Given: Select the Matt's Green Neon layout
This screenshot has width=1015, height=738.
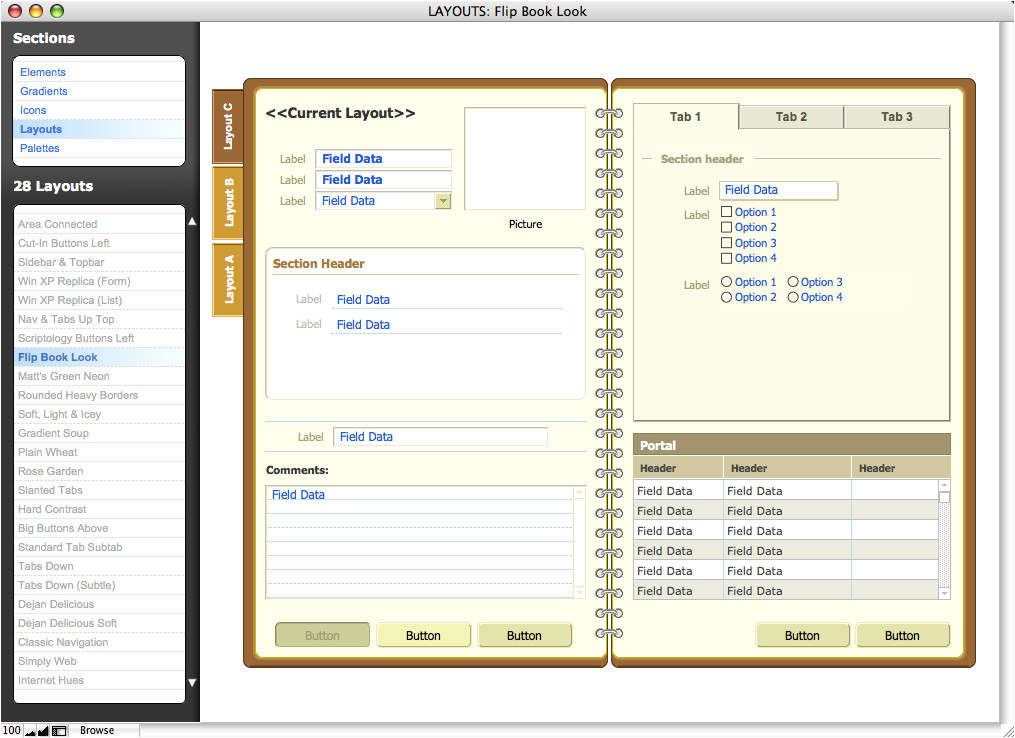Looking at the screenshot, I should 99,376.
